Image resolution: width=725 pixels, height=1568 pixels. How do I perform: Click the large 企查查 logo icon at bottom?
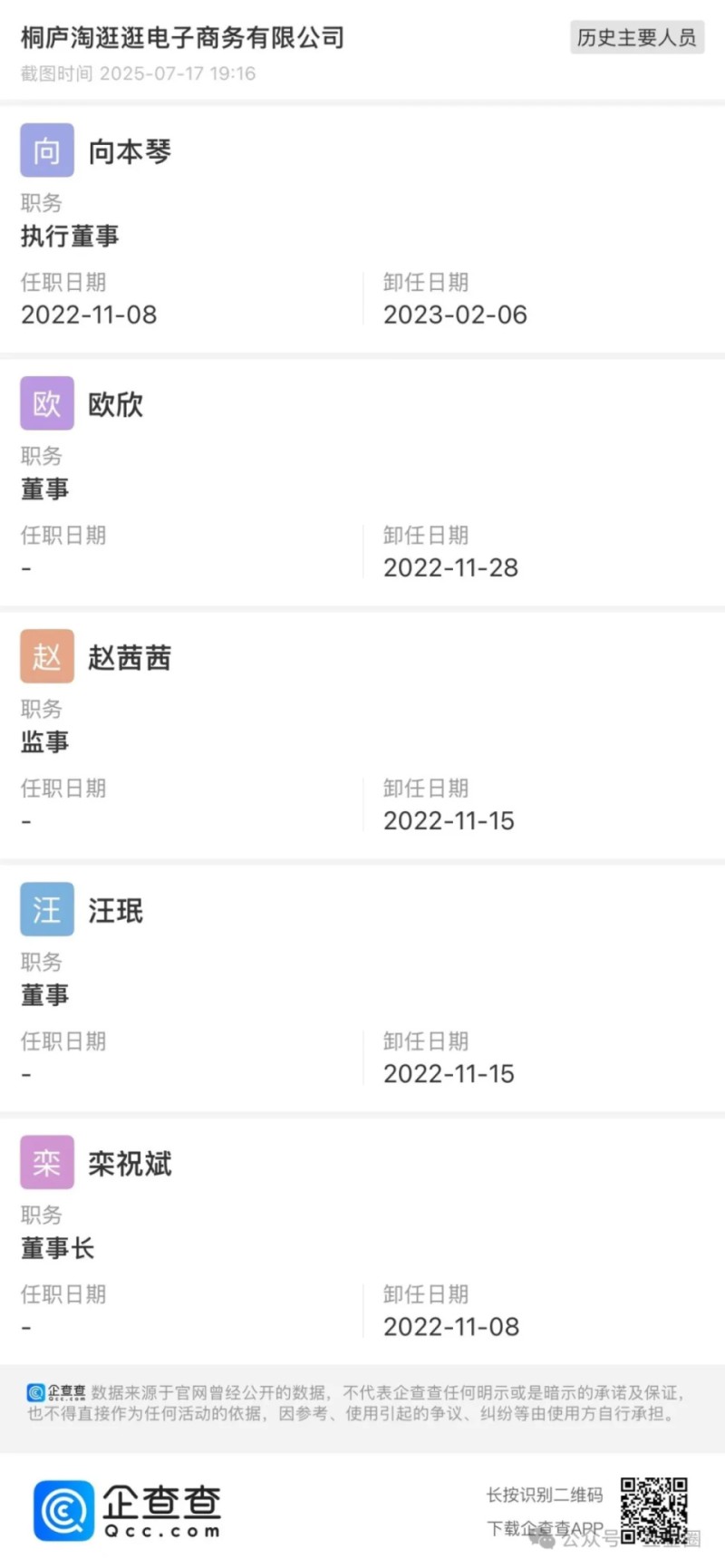click(x=63, y=1510)
